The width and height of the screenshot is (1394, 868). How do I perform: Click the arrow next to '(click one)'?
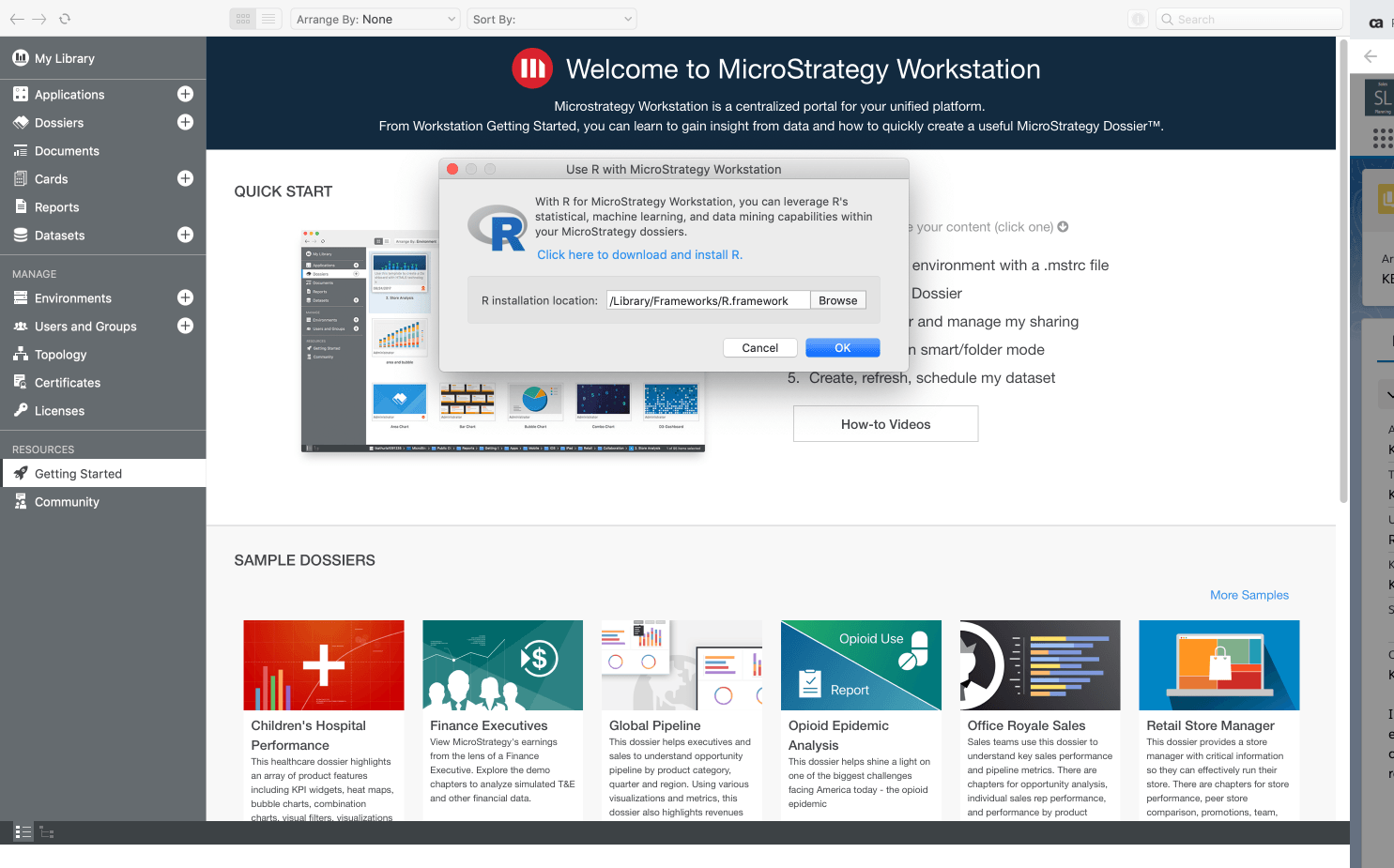[1063, 227]
